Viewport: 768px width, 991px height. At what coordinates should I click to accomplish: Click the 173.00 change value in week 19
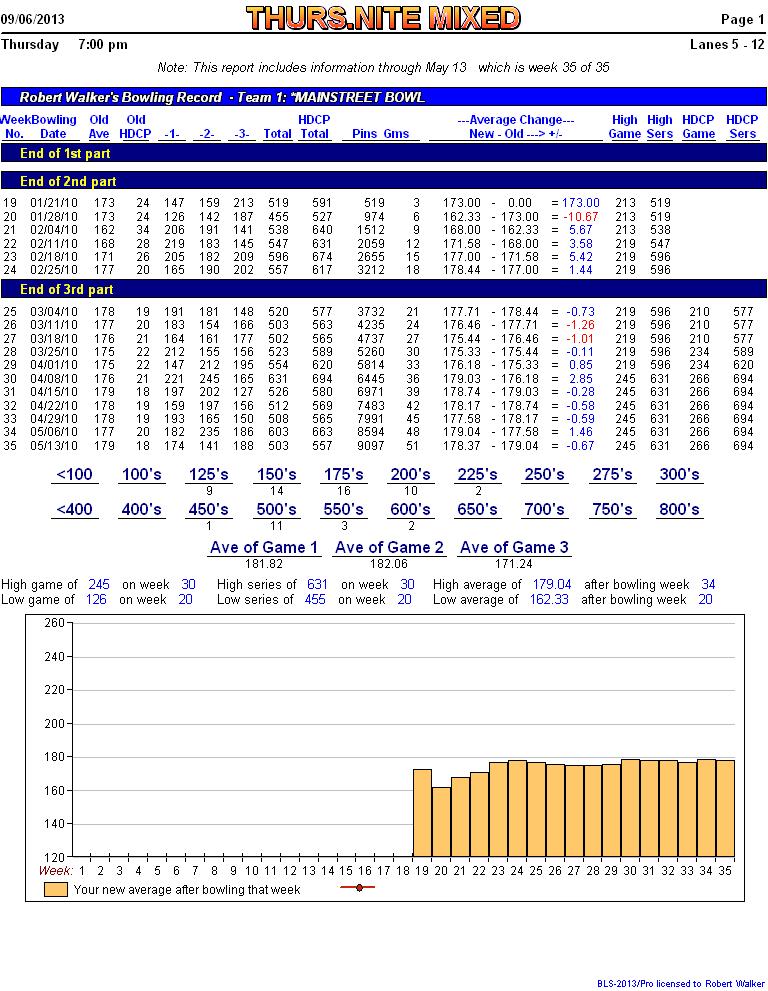[x=580, y=203]
